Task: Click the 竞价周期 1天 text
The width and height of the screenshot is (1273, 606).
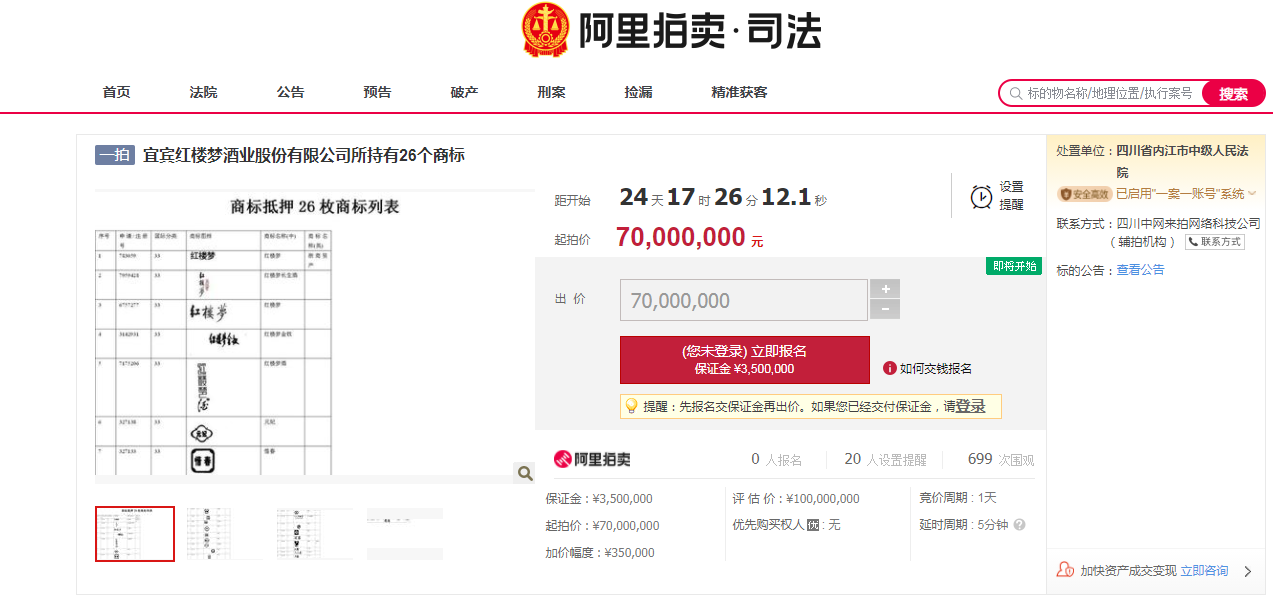Action: 958,498
